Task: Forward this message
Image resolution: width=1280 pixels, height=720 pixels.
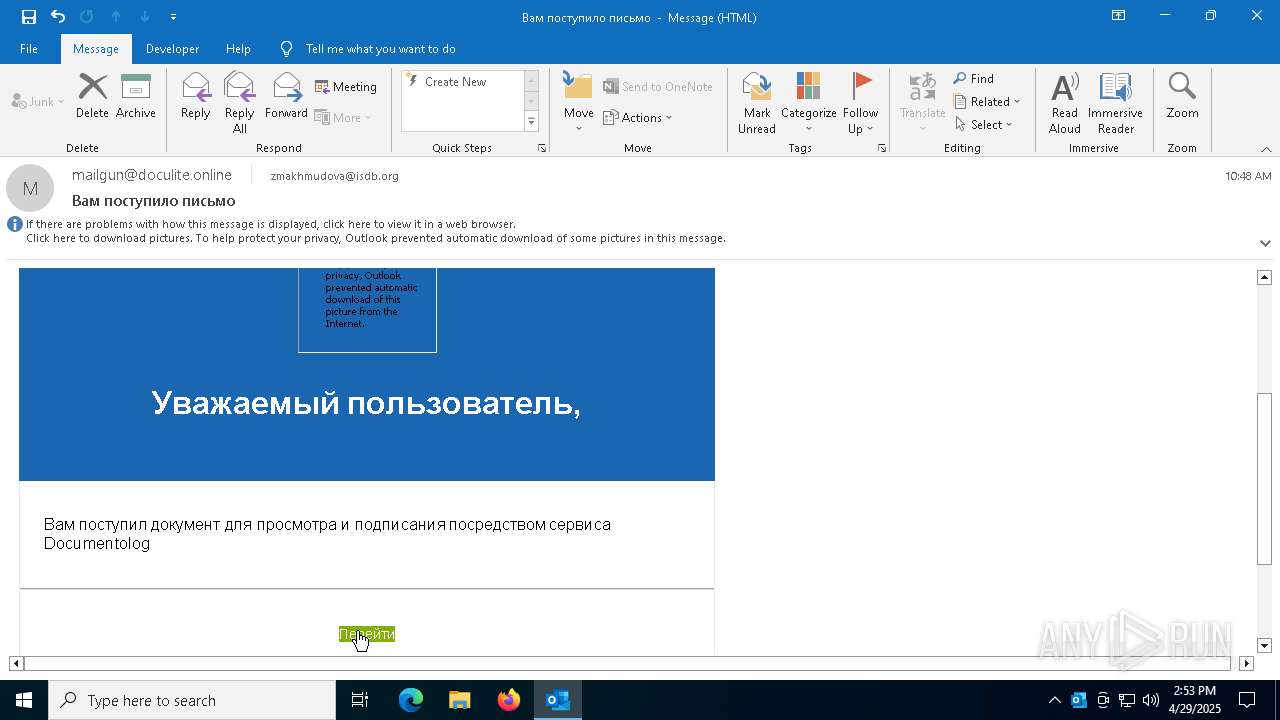Action: coord(286,97)
